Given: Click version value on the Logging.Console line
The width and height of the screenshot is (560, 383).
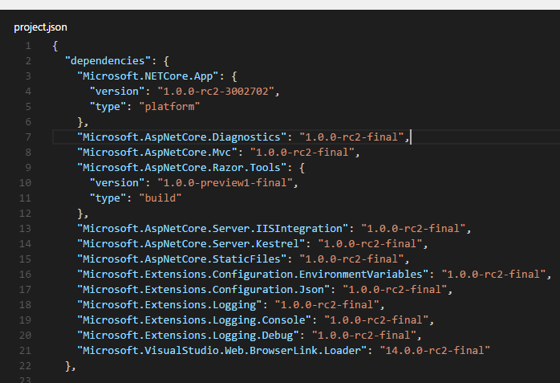Looking at the screenshot, I should pyautogui.click(x=376, y=320).
